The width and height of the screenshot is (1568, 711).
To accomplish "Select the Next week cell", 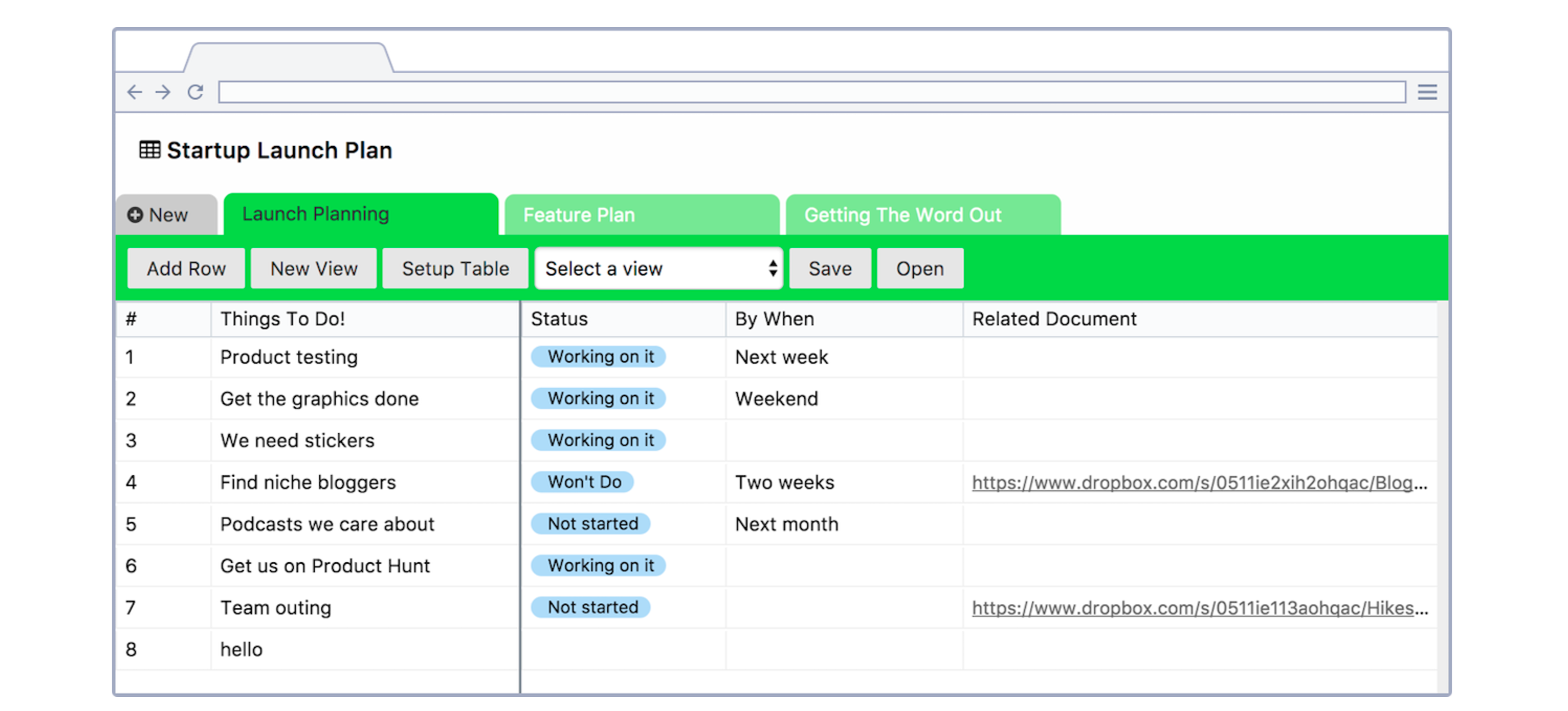I will 844,357.
